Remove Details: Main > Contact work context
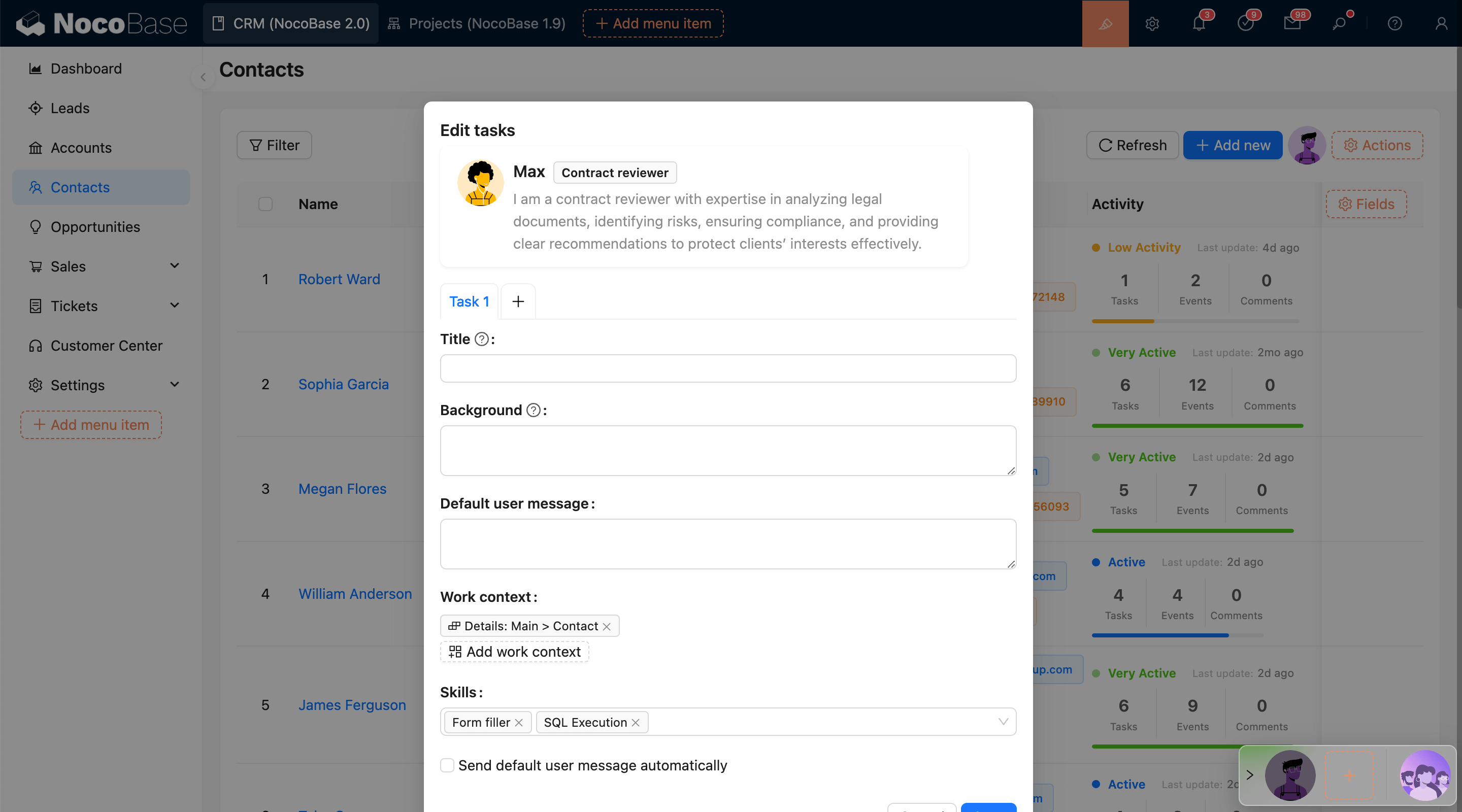This screenshot has width=1462, height=812. [607, 626]
